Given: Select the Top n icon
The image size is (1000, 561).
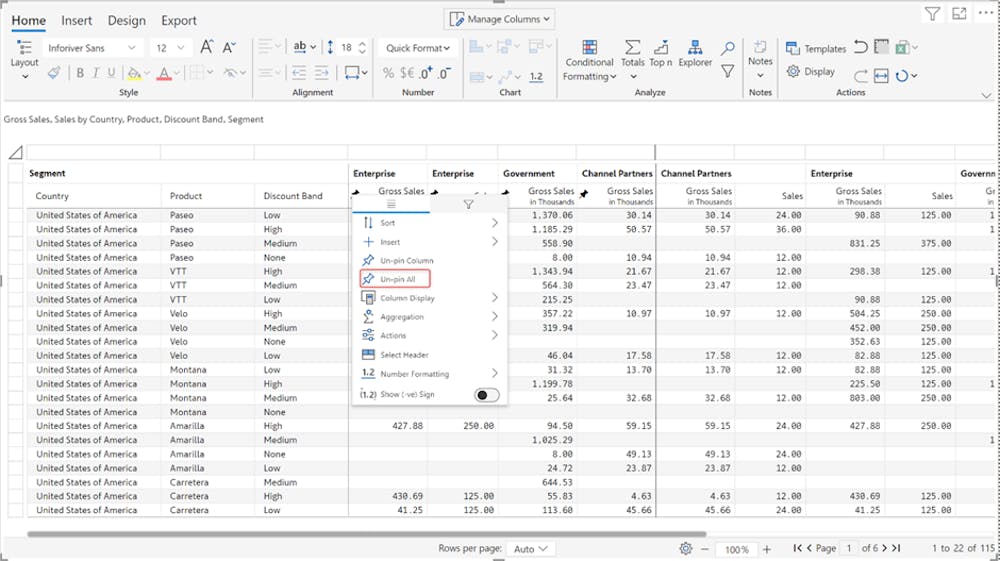Looking at the screenshot, I should pyautogui.click(x=661, y=48).
